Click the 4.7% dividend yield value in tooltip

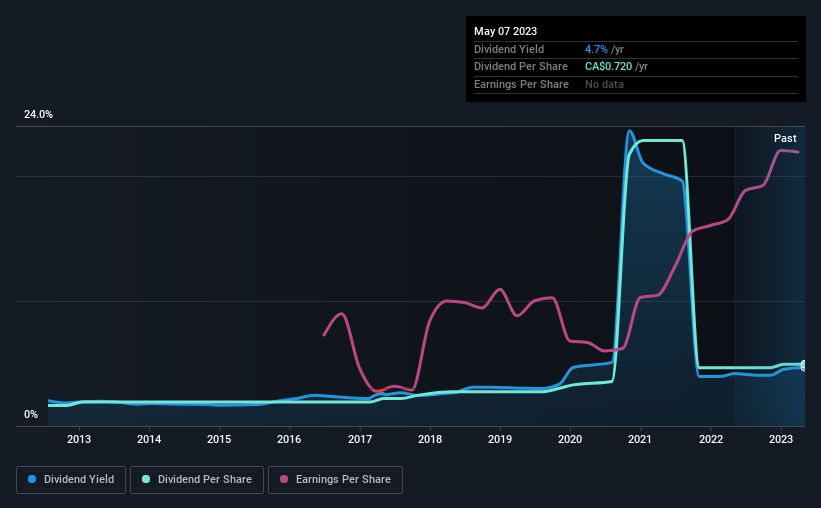597,49
